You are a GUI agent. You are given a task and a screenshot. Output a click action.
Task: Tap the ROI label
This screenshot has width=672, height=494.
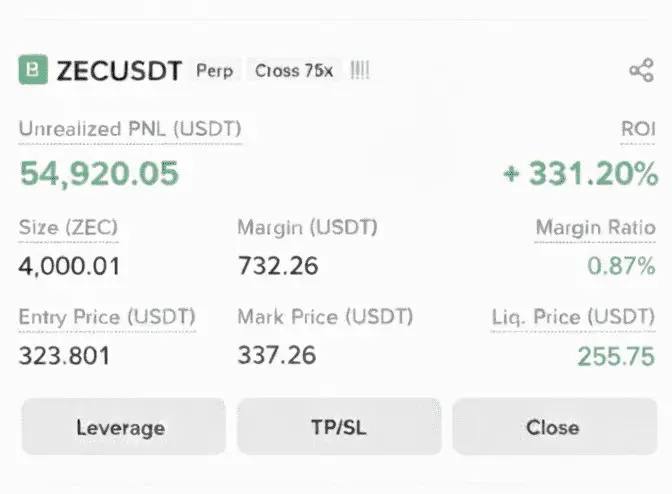(x=639, y=130)
